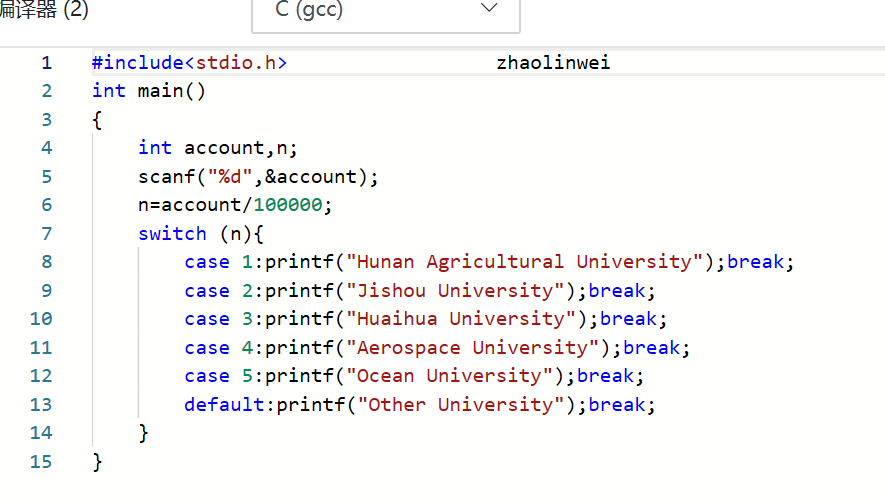This screenshot has width=885, height=500.
Task: Click the break keyword on line 8
Action: coord(757,262)
